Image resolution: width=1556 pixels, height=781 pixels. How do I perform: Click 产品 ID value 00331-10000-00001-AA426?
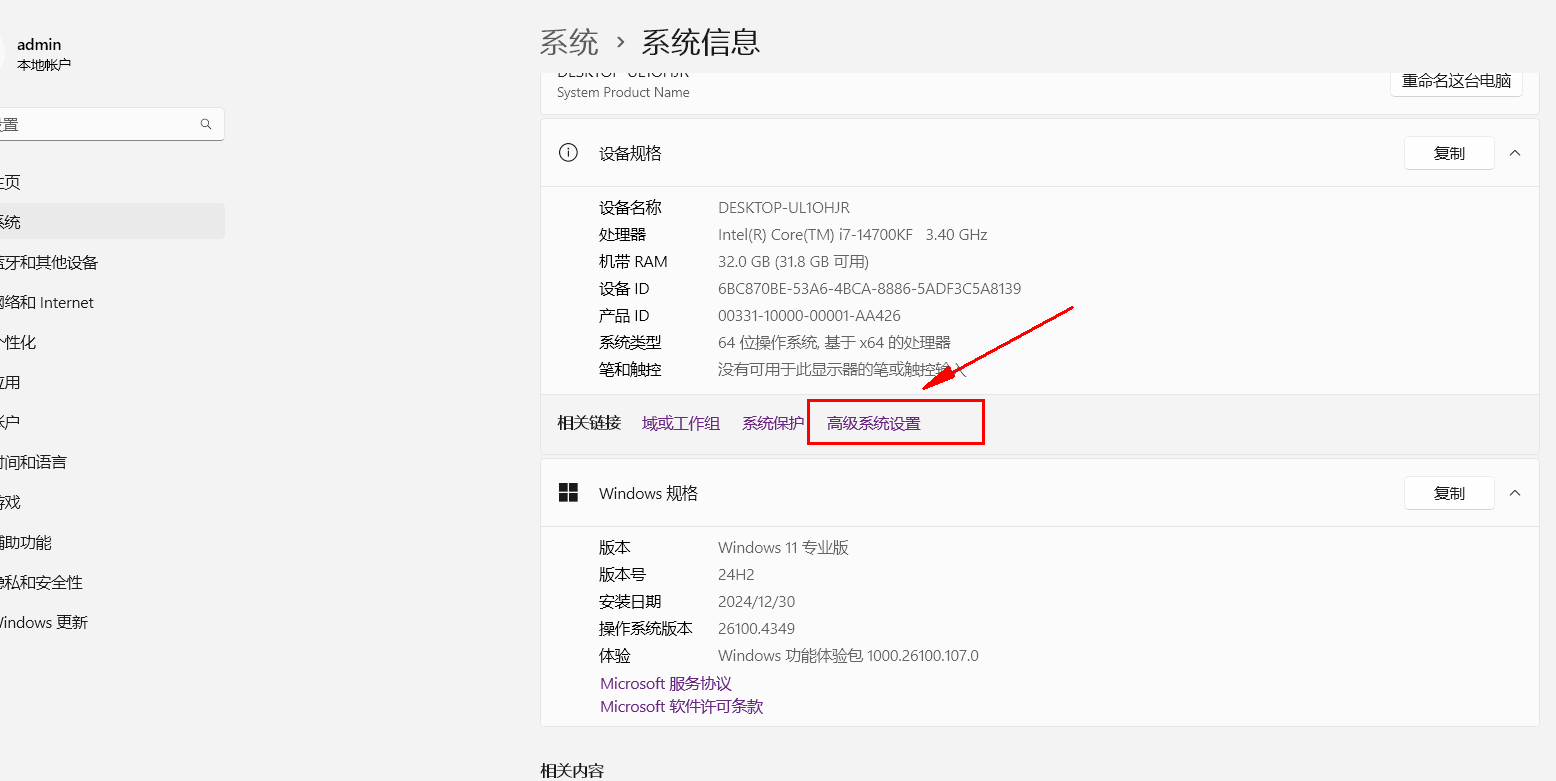point(809,316)
